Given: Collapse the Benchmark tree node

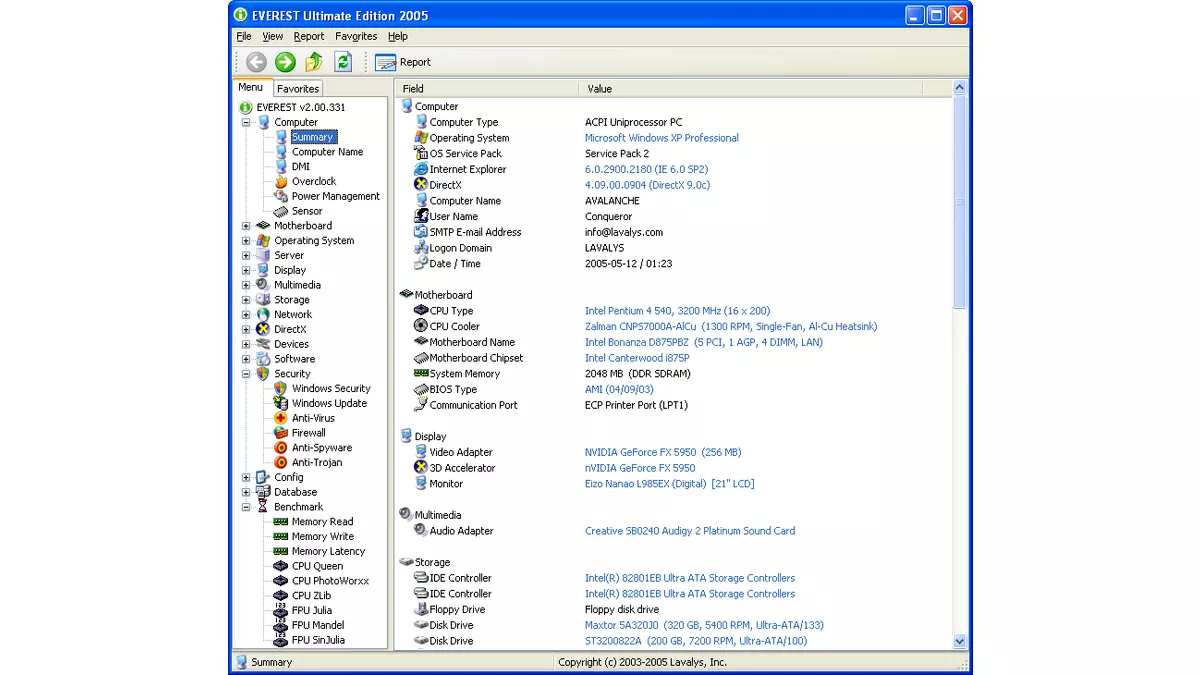Looking at the screenshot, I should [x=246, y=507].
